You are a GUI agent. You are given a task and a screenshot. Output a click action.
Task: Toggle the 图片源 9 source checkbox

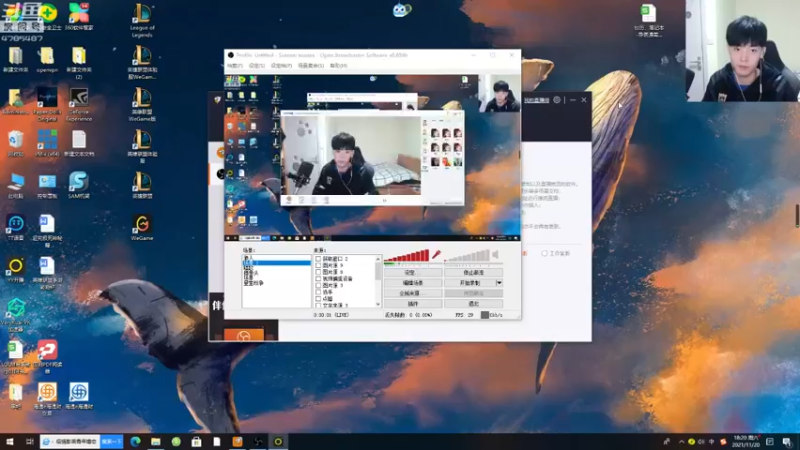click(x=318, y=265)
